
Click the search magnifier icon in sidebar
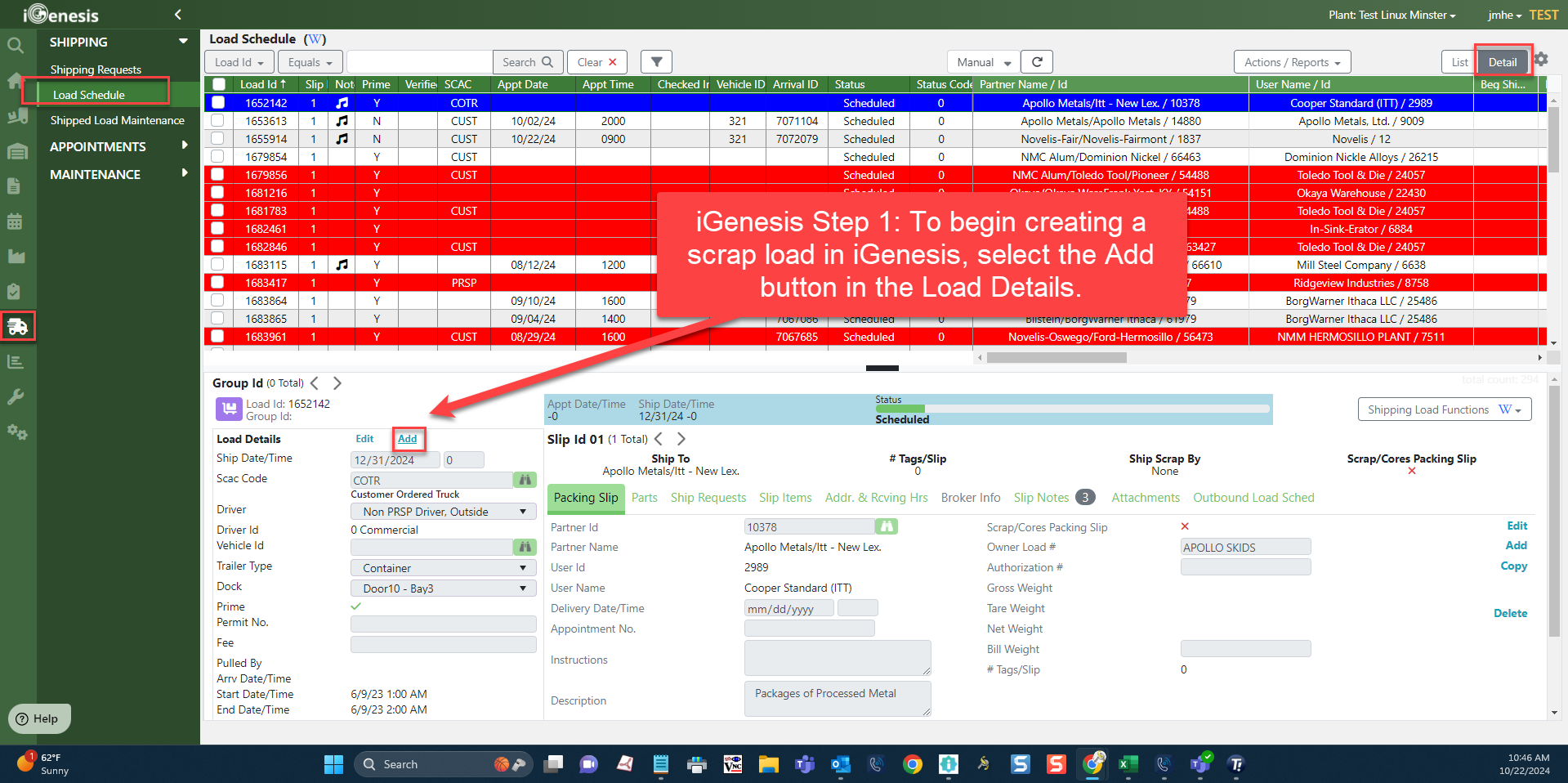tap(16, 45)
